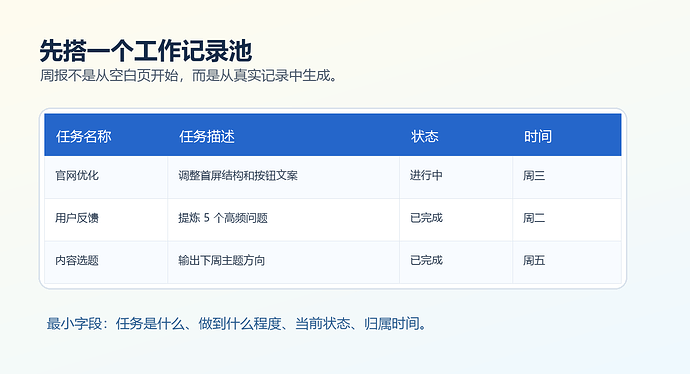
Task: Click the slide title 先搭一个工作记录池
Action: coord(146,51)
